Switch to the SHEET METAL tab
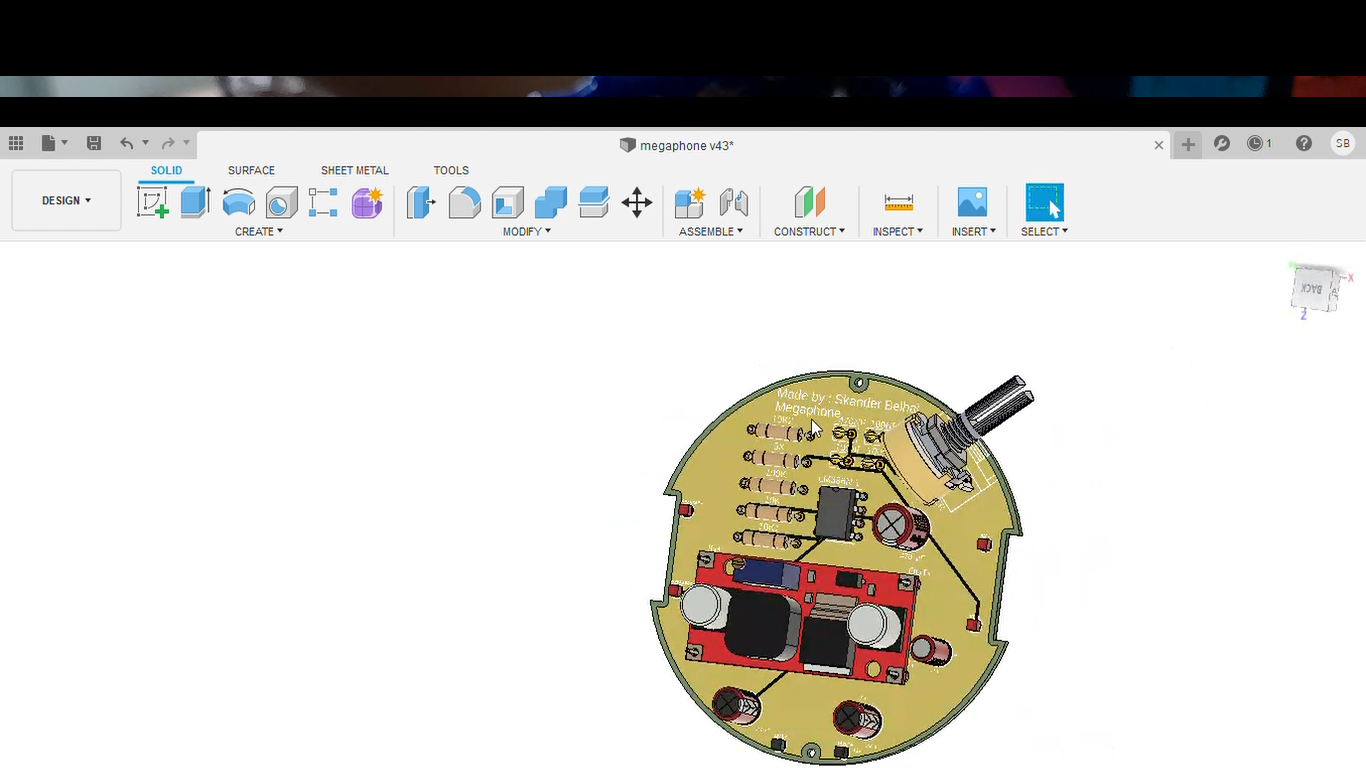 pyautogui.click(x=354, y=170)
